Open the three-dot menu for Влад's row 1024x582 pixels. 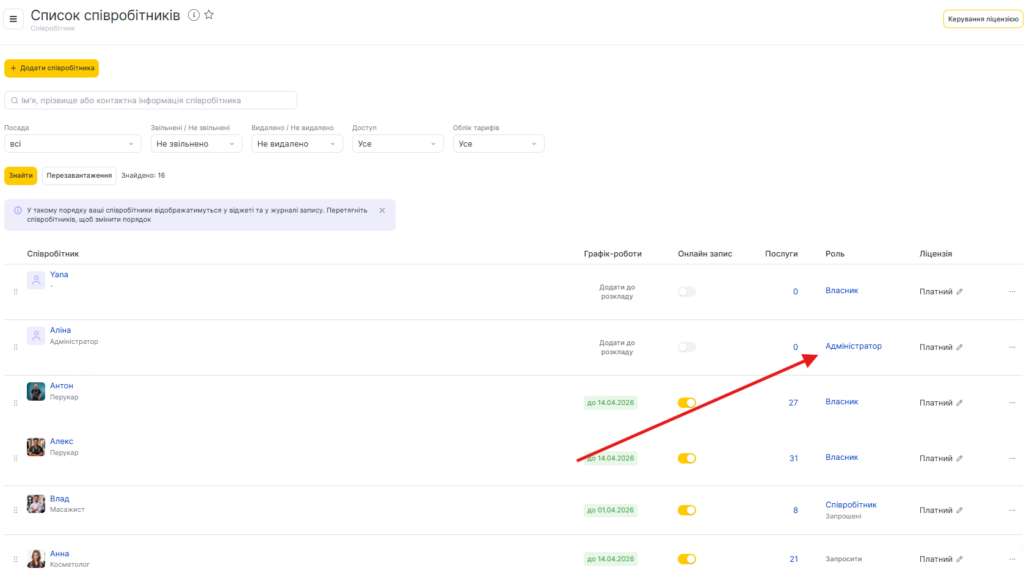pyautogui.click(x=1012, y=510)
